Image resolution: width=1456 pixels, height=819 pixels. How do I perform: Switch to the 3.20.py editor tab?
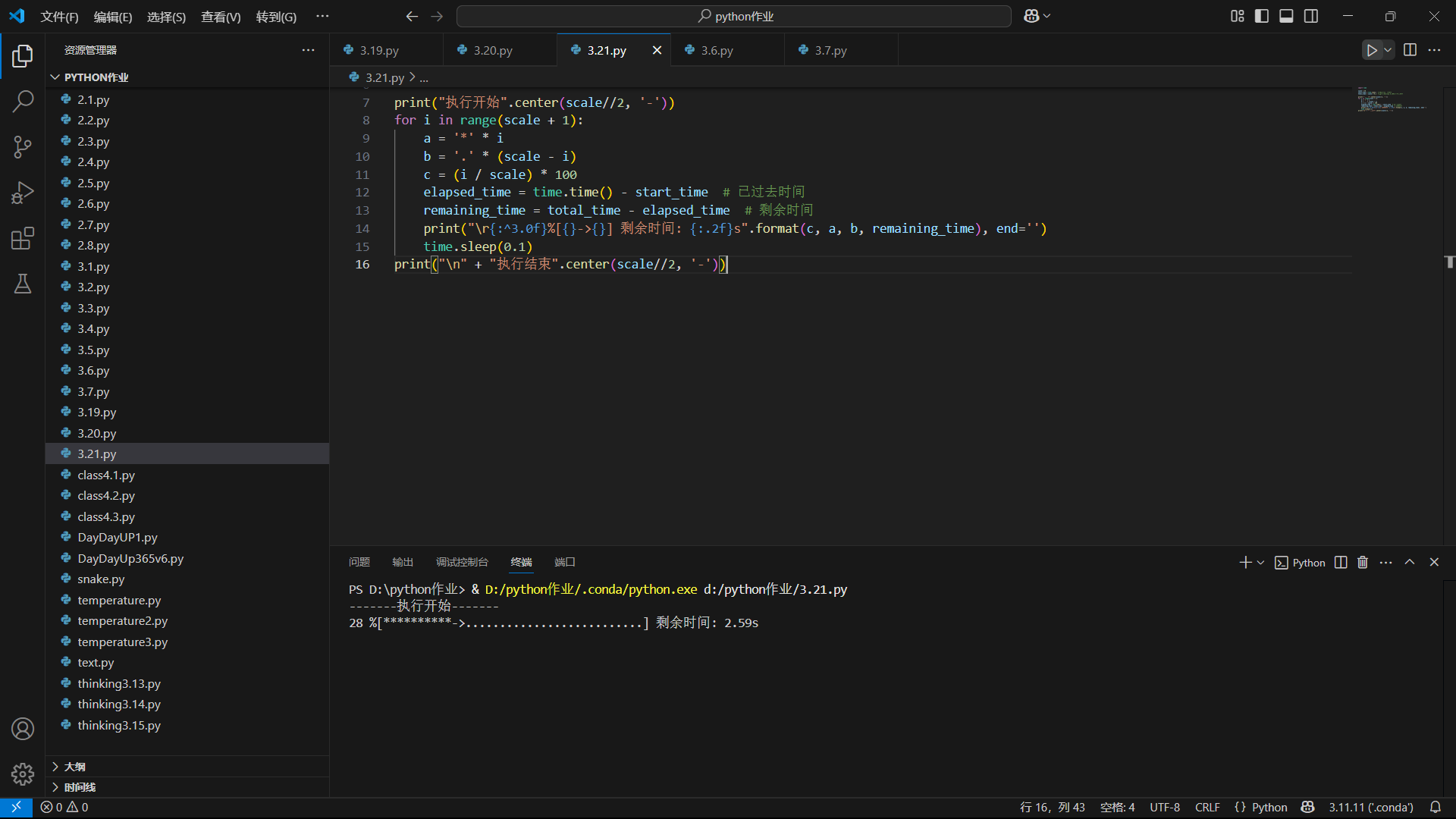pos(493,50)
